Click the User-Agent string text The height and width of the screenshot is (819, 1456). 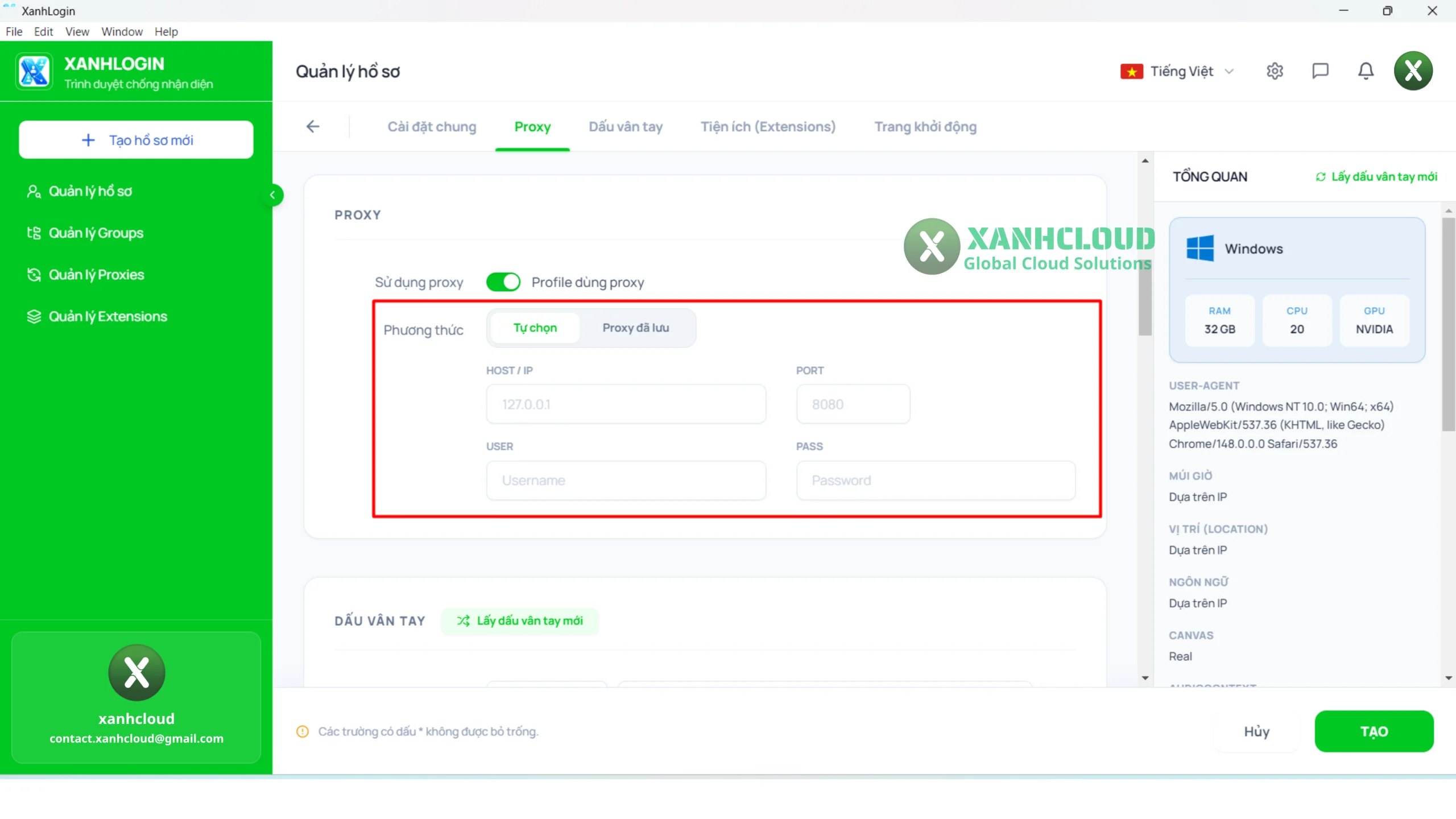pos(1281,425)
